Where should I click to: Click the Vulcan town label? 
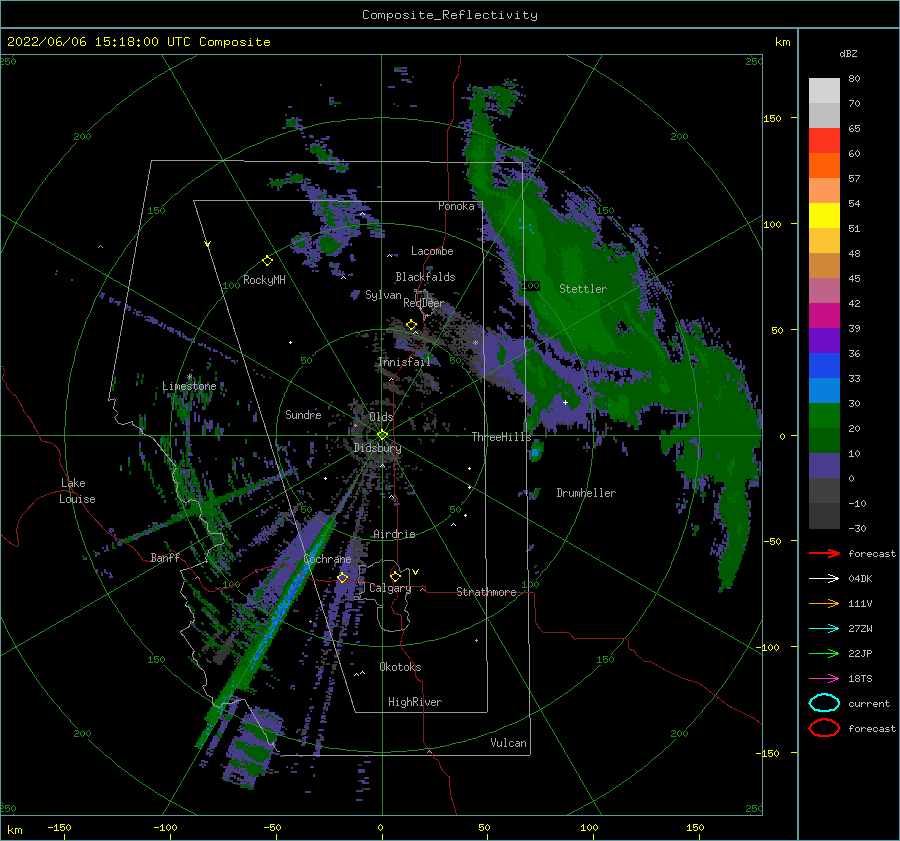[x=509, y=743]
